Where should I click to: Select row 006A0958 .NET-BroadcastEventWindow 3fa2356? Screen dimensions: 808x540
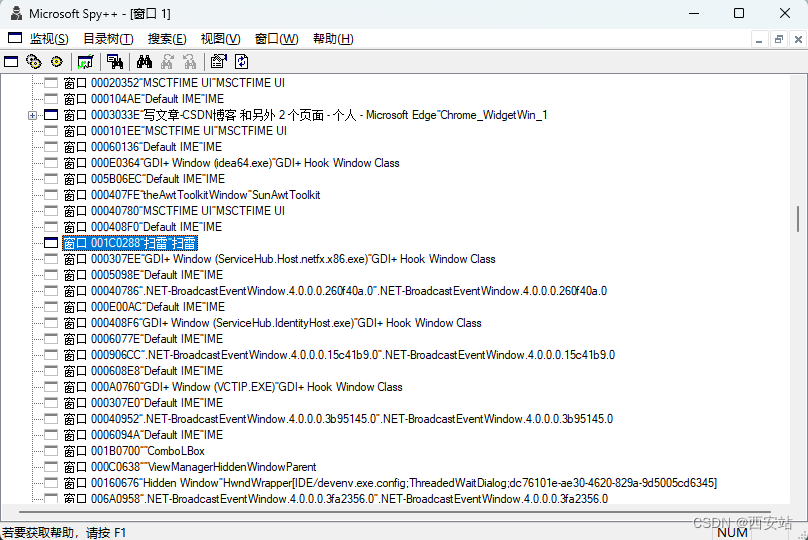[336, 498]
